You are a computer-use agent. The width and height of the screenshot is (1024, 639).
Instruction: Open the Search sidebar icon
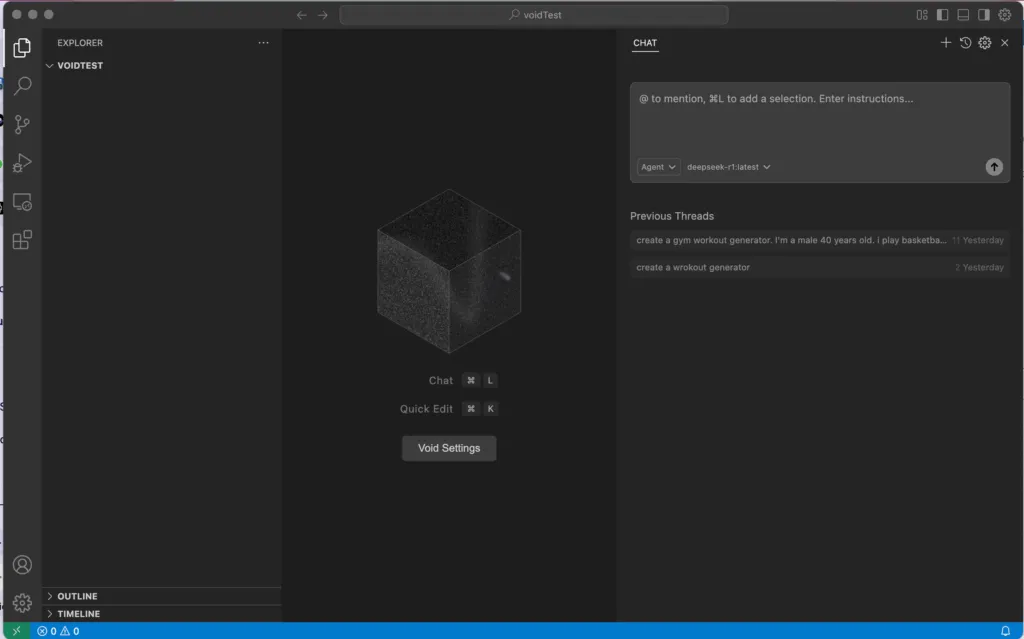tap(22, 86)
